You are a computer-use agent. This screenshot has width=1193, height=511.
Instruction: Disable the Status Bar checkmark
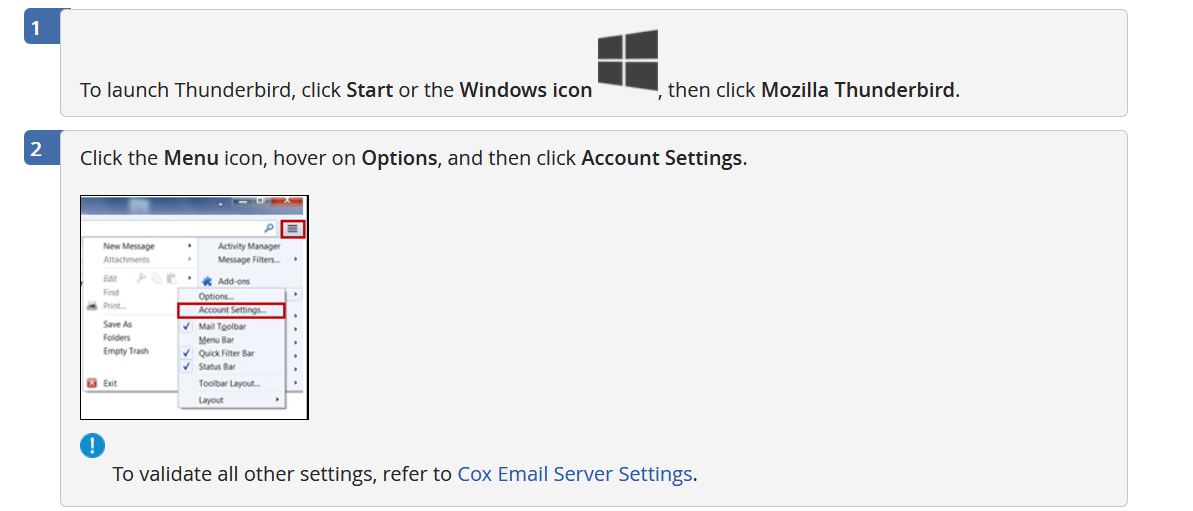pos(187,367)
